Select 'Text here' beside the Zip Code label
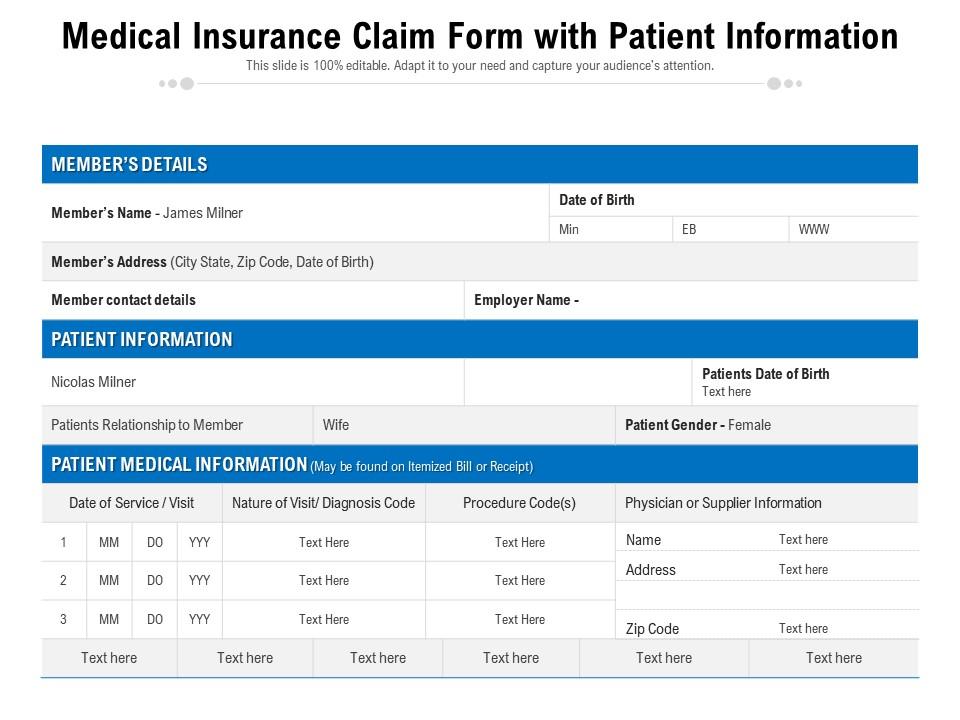This screenshot has width=960, height=720. (x=803, y=629)
